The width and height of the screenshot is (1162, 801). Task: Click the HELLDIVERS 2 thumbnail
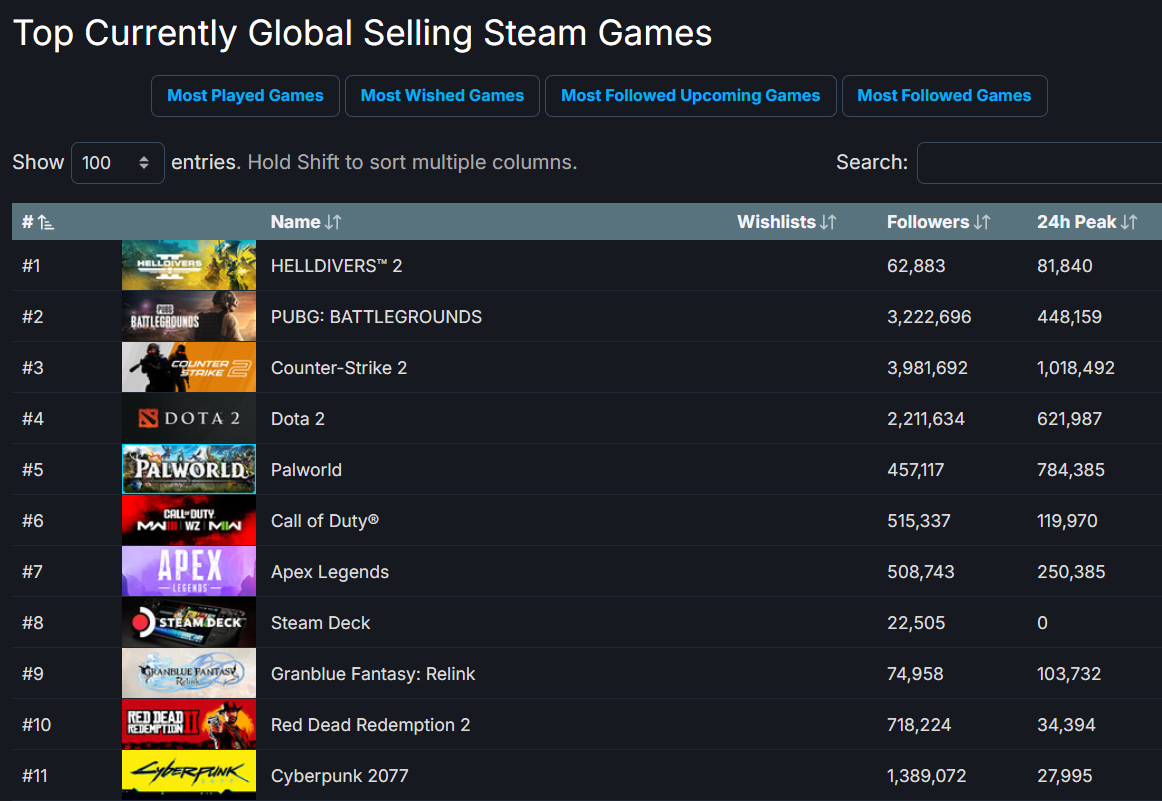(189, 265)
